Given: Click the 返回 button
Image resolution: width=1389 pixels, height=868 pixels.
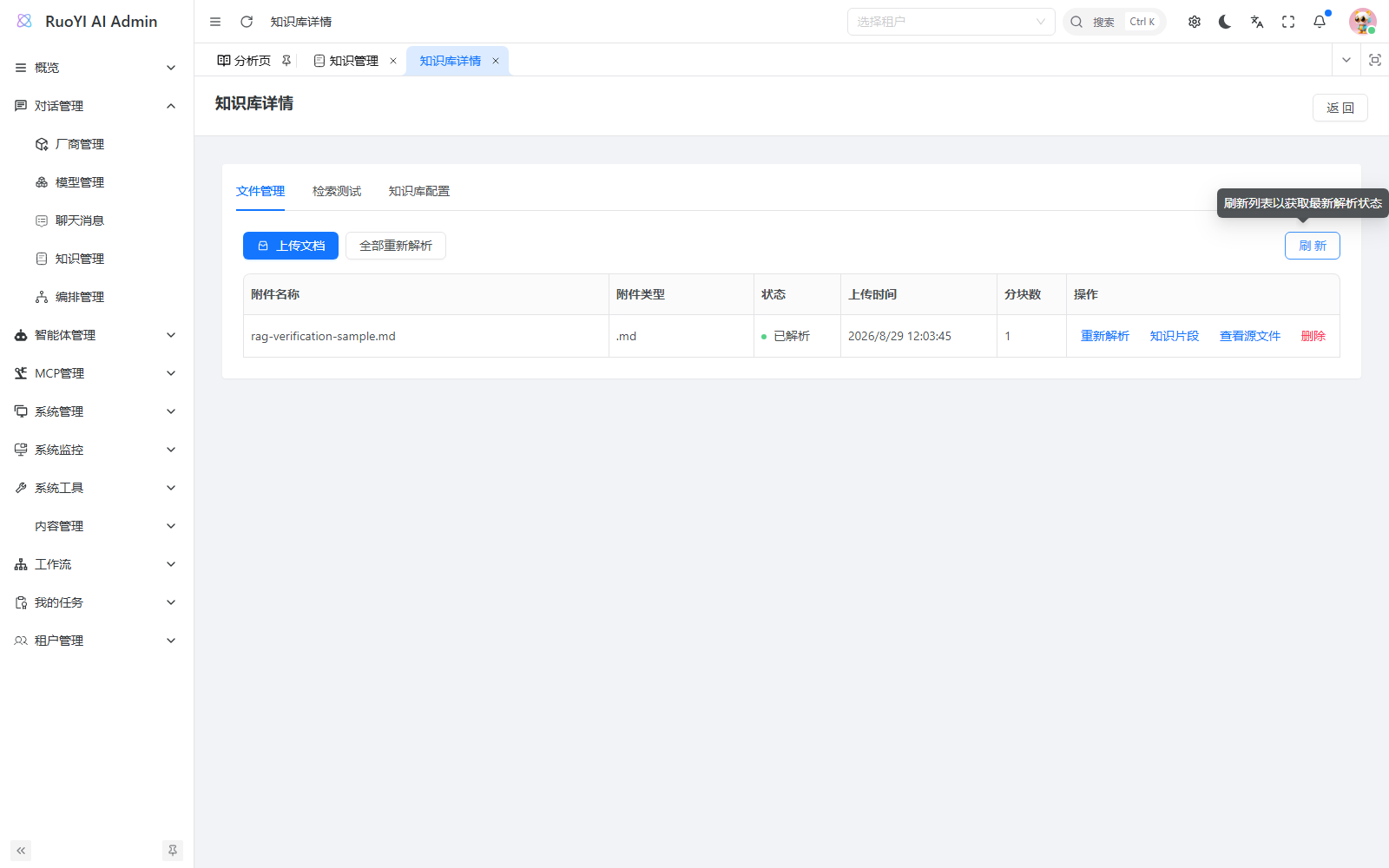Looking at the screenshot, I should point(1340,108).
